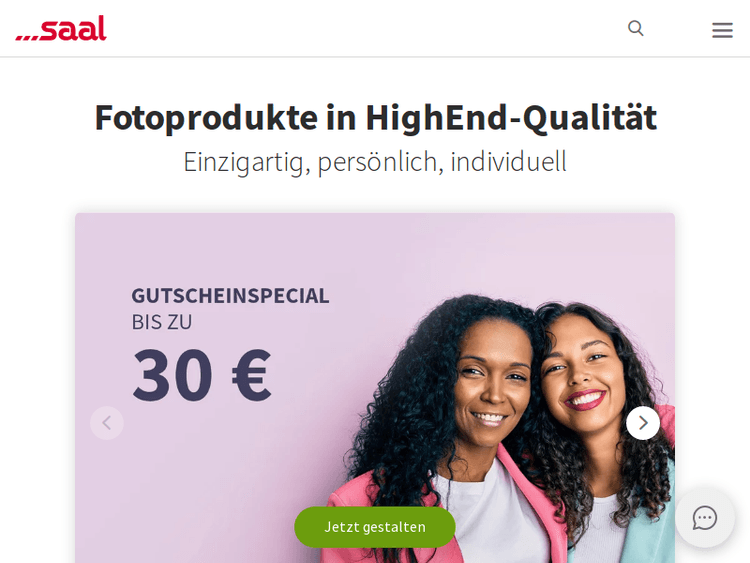Select the Fotoprodukte in HighEnd-Qualität headline
This screenshot has height=563, width=750.
coord(375,117)
